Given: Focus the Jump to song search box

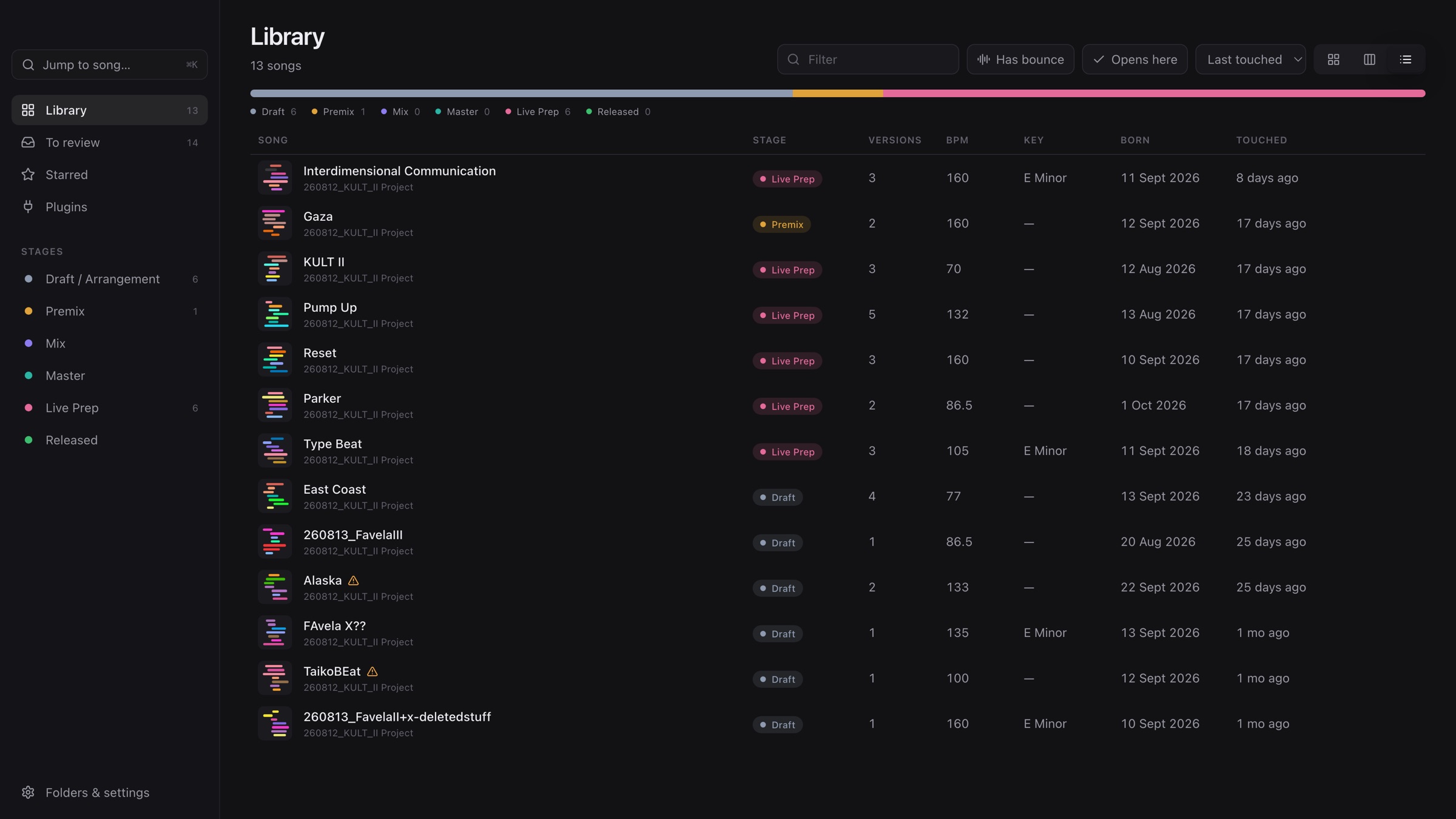Looking at the screenshot, I should click(109, 64).
